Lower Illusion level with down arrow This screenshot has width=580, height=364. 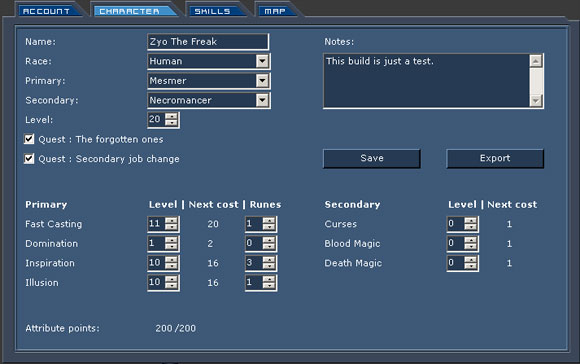(171, 286)
